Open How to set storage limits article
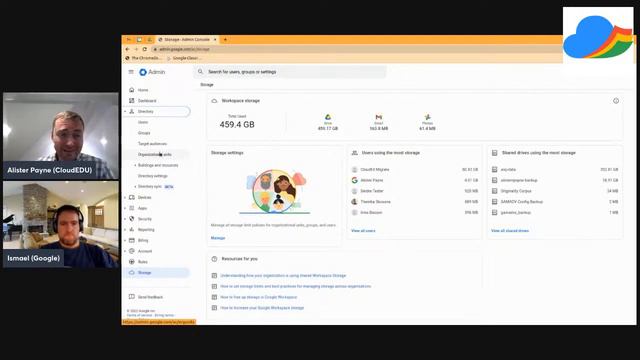 point(296,286)
